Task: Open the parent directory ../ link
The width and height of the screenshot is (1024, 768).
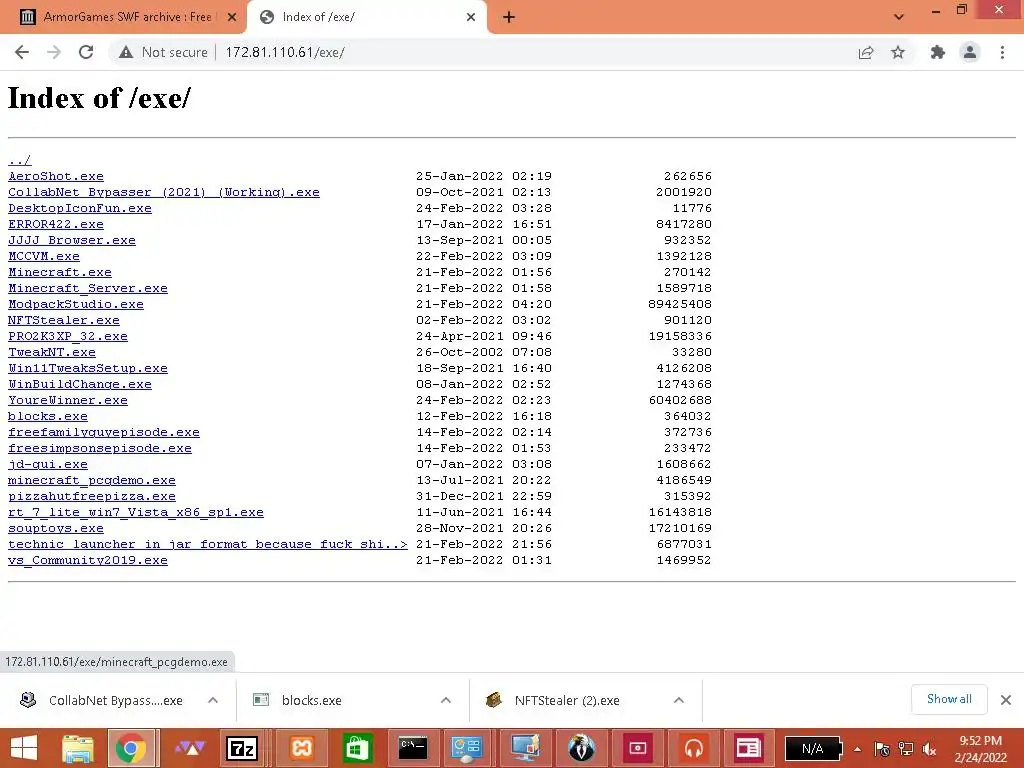Action: tap(20, 160)
